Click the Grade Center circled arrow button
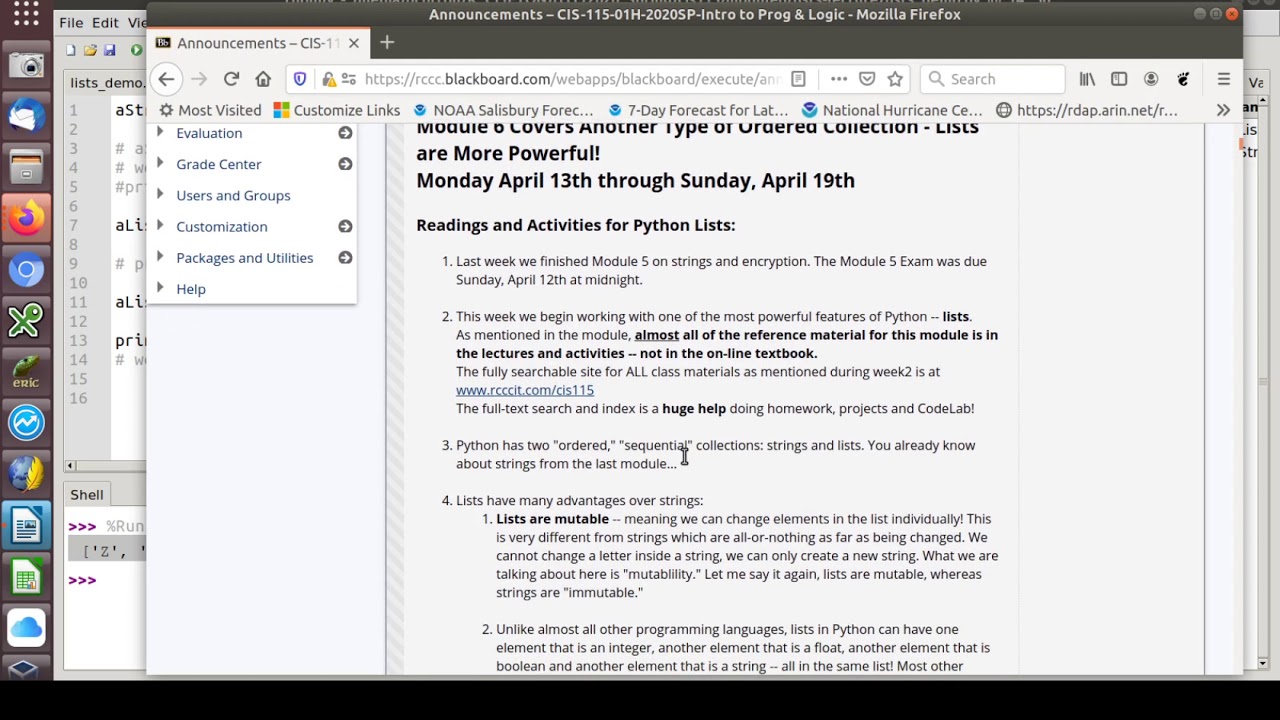The height and width of the screenshot is (720, 1280). (x=345, y=164)
